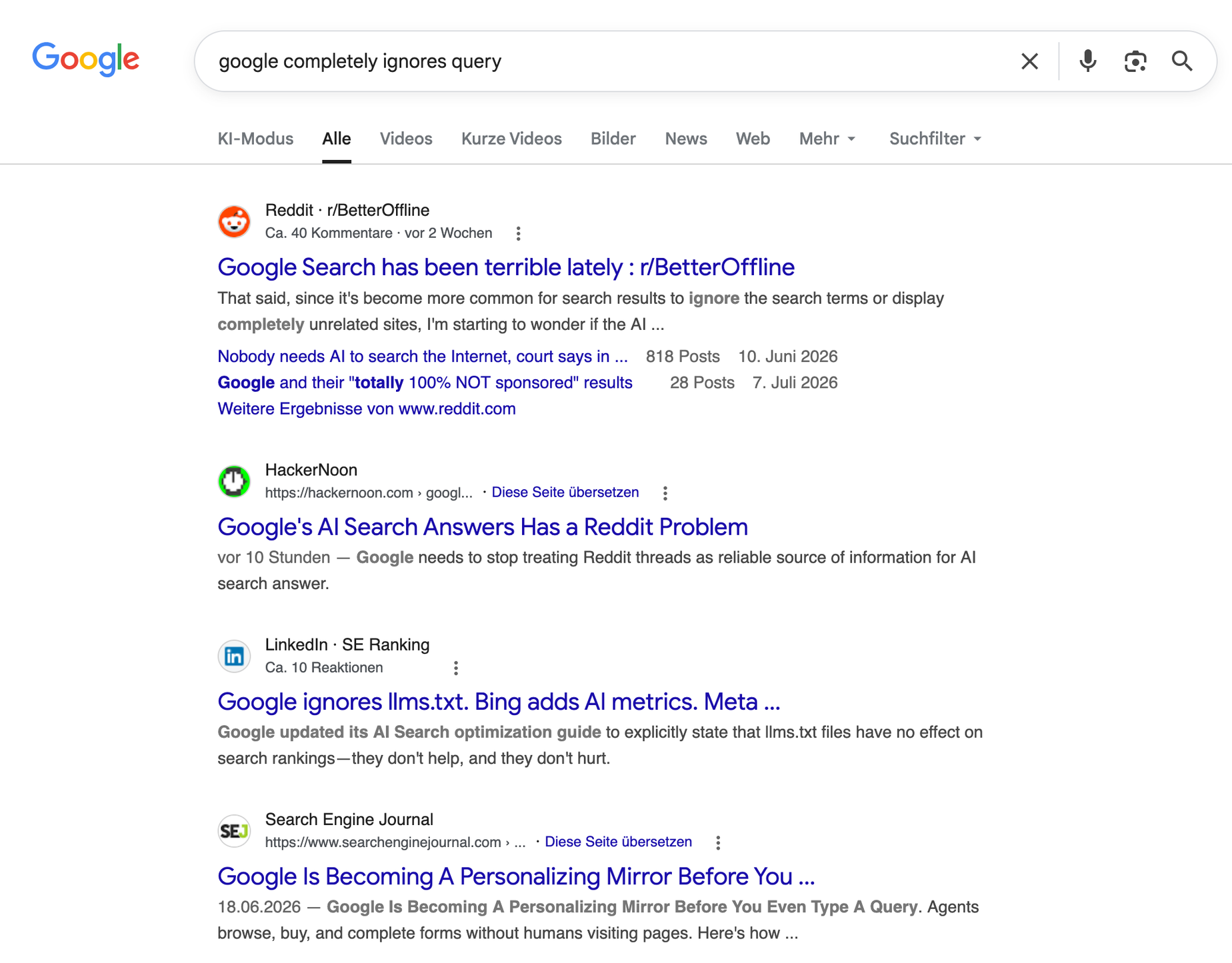Click the Search Engine Journal source name

point(349,819)
